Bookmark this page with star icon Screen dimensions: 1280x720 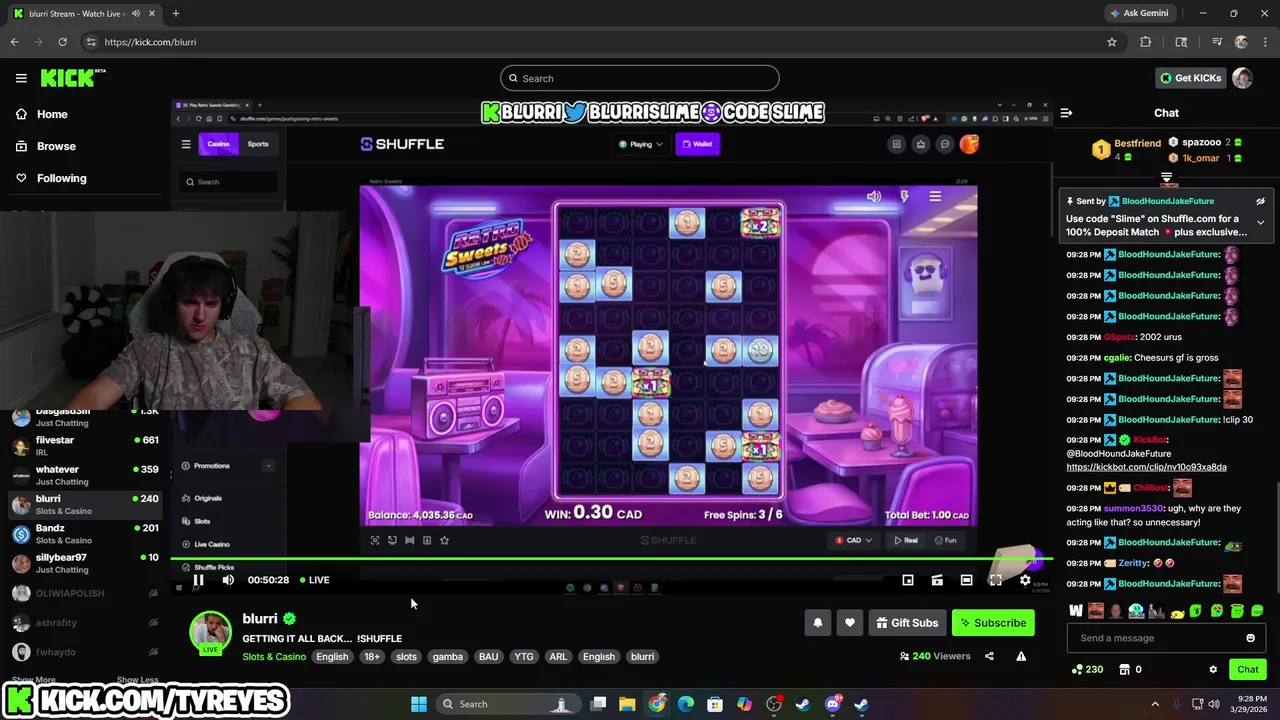pyautogui.click(x=1111, y=42)
